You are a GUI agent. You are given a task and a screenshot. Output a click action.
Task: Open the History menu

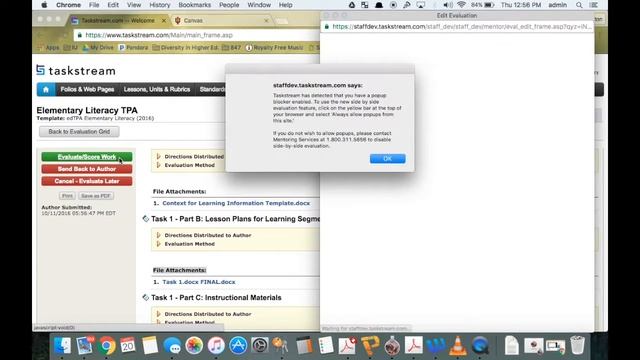tap(160, 5)
